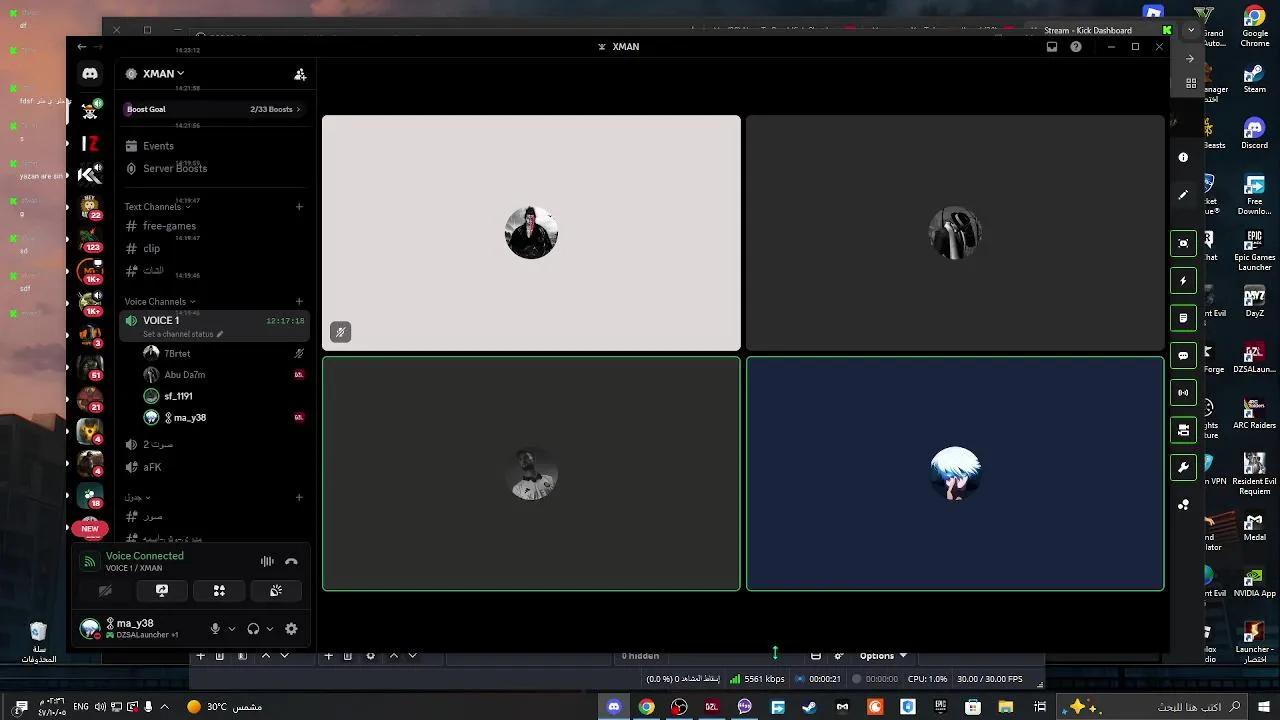Click pencil edit icon in right sidebar
Image resolution: width=1280 pixels, height=720 pixels.
tap(1183, 195)
